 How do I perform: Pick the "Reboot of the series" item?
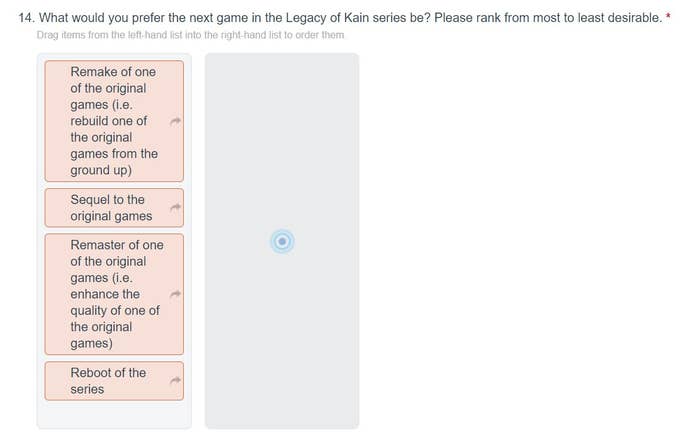coord(108,381)
